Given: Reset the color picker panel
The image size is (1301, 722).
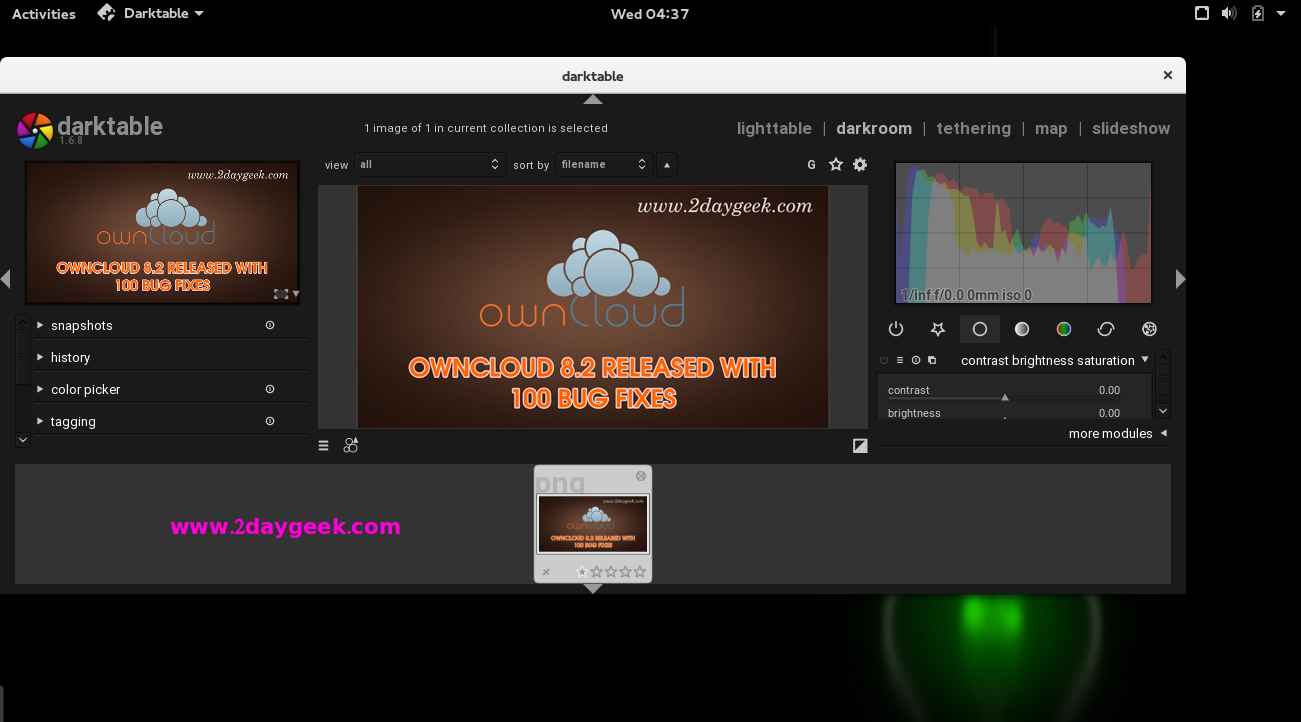Looking at the screenshot, I should point(270,389).
